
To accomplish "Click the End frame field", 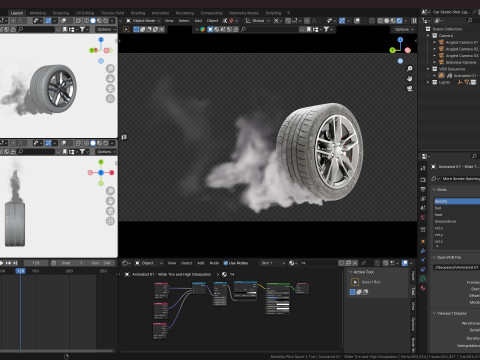I will pos(101,263).
